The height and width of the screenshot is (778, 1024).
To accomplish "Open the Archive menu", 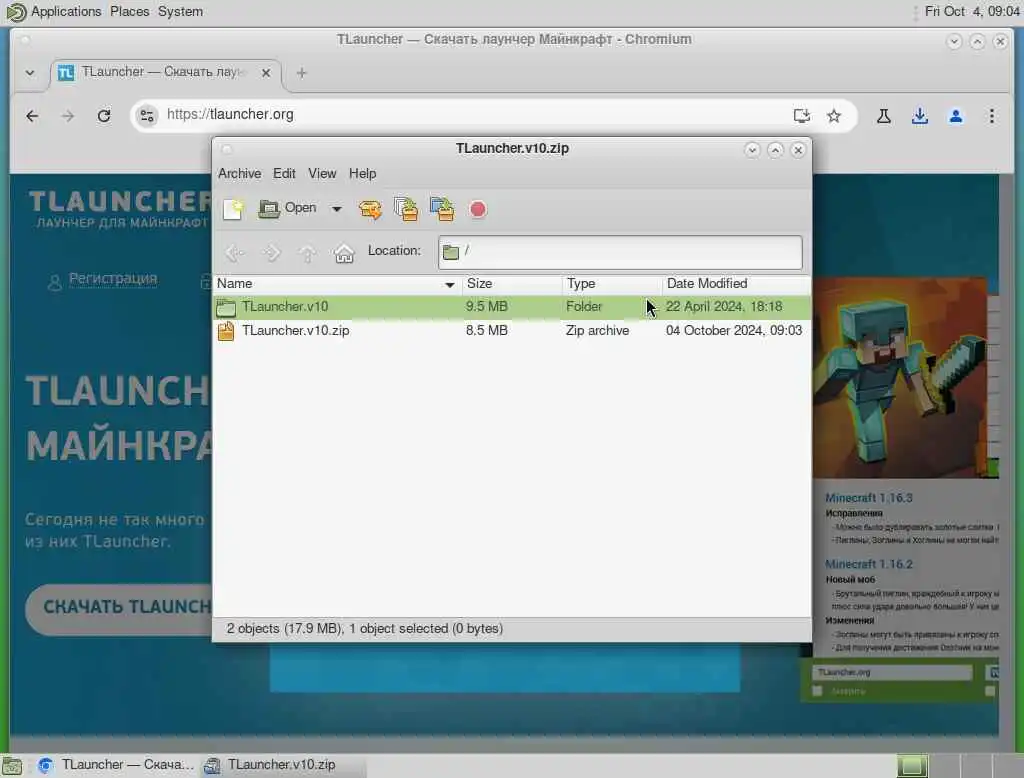I will (x=239, y=174).
